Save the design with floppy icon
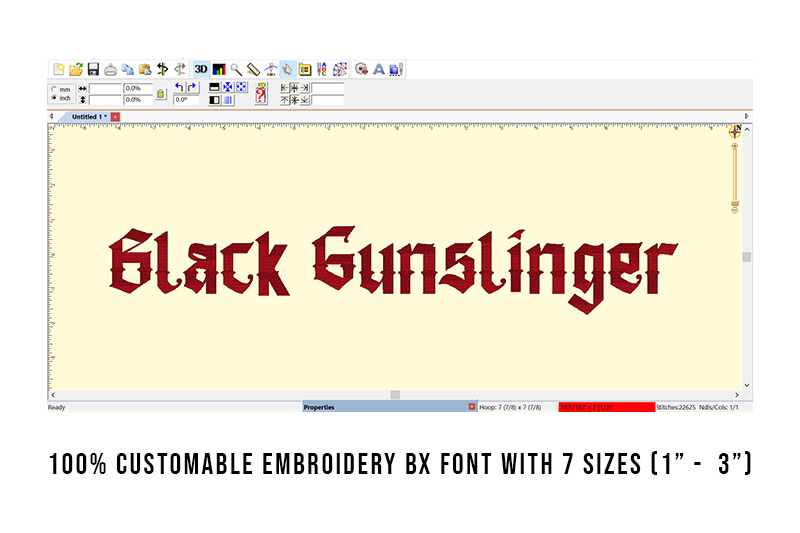Screen dimensions: 800x533 93,69
